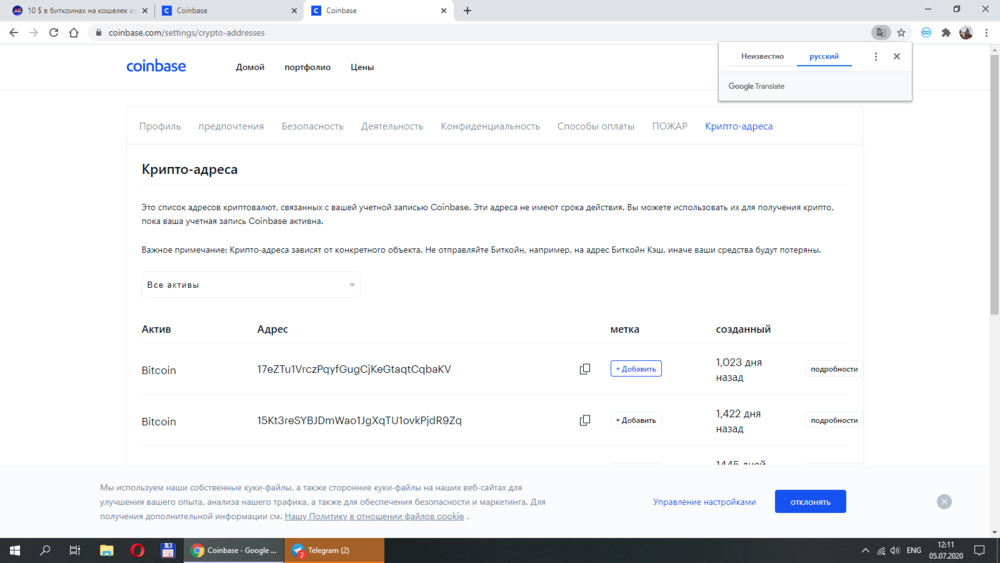Click the Coinbase logo
Image resolution: width=1000 pixels, height=563 pixels.
pyautogui.click(x=156, y=66)
